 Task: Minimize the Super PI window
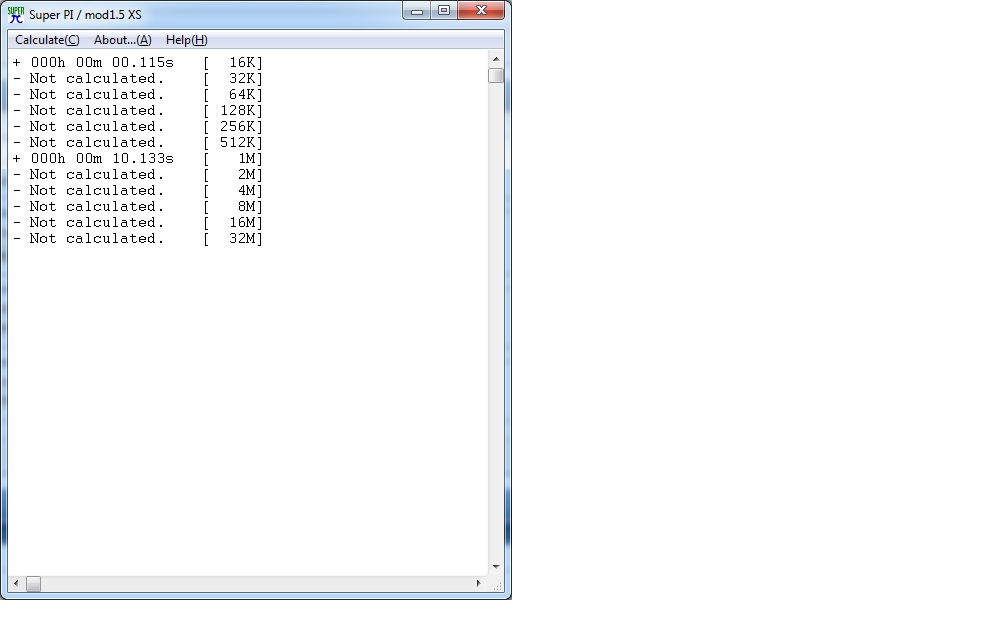coord(417,11)
